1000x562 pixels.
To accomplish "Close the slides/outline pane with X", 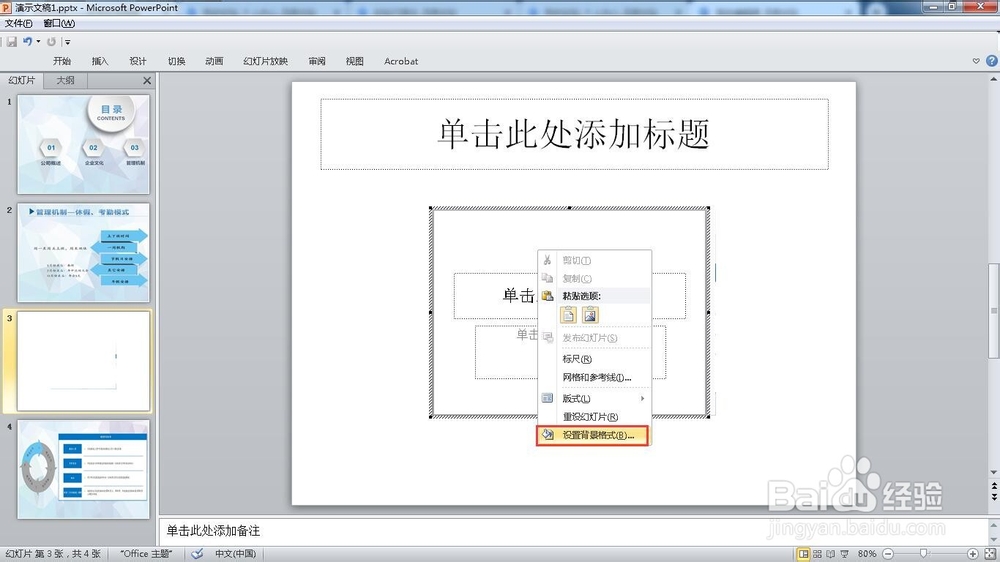I will 147,80.
